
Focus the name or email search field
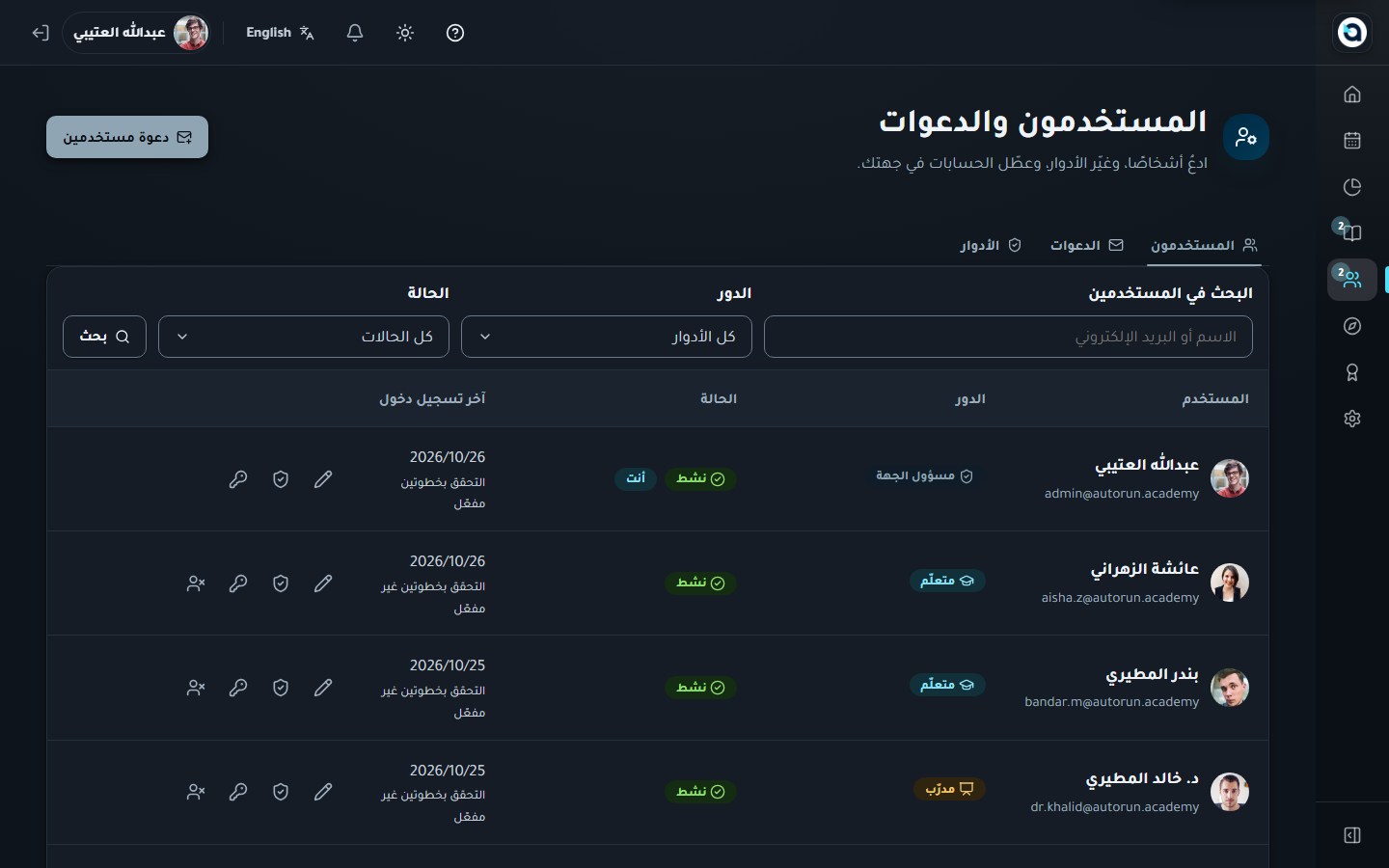point(1008,337)
